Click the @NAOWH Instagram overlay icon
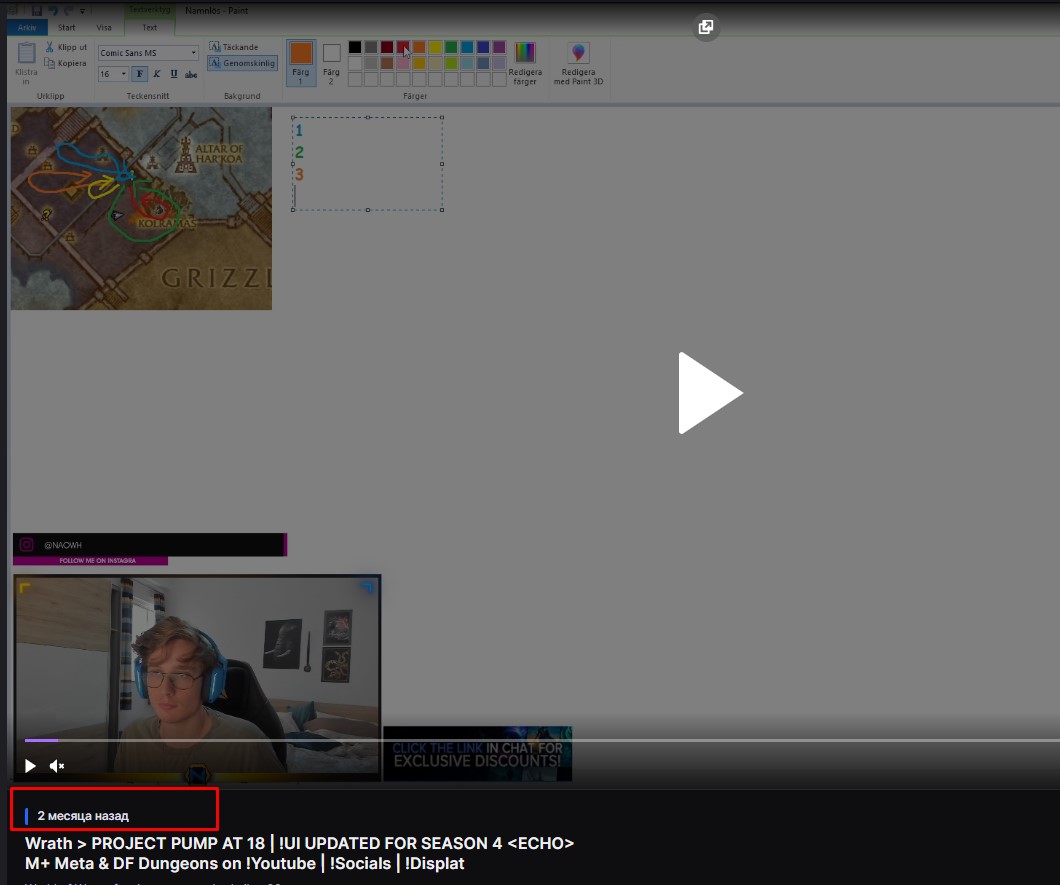This screenshot has height=885, width=1060. (x=26, y=544)
